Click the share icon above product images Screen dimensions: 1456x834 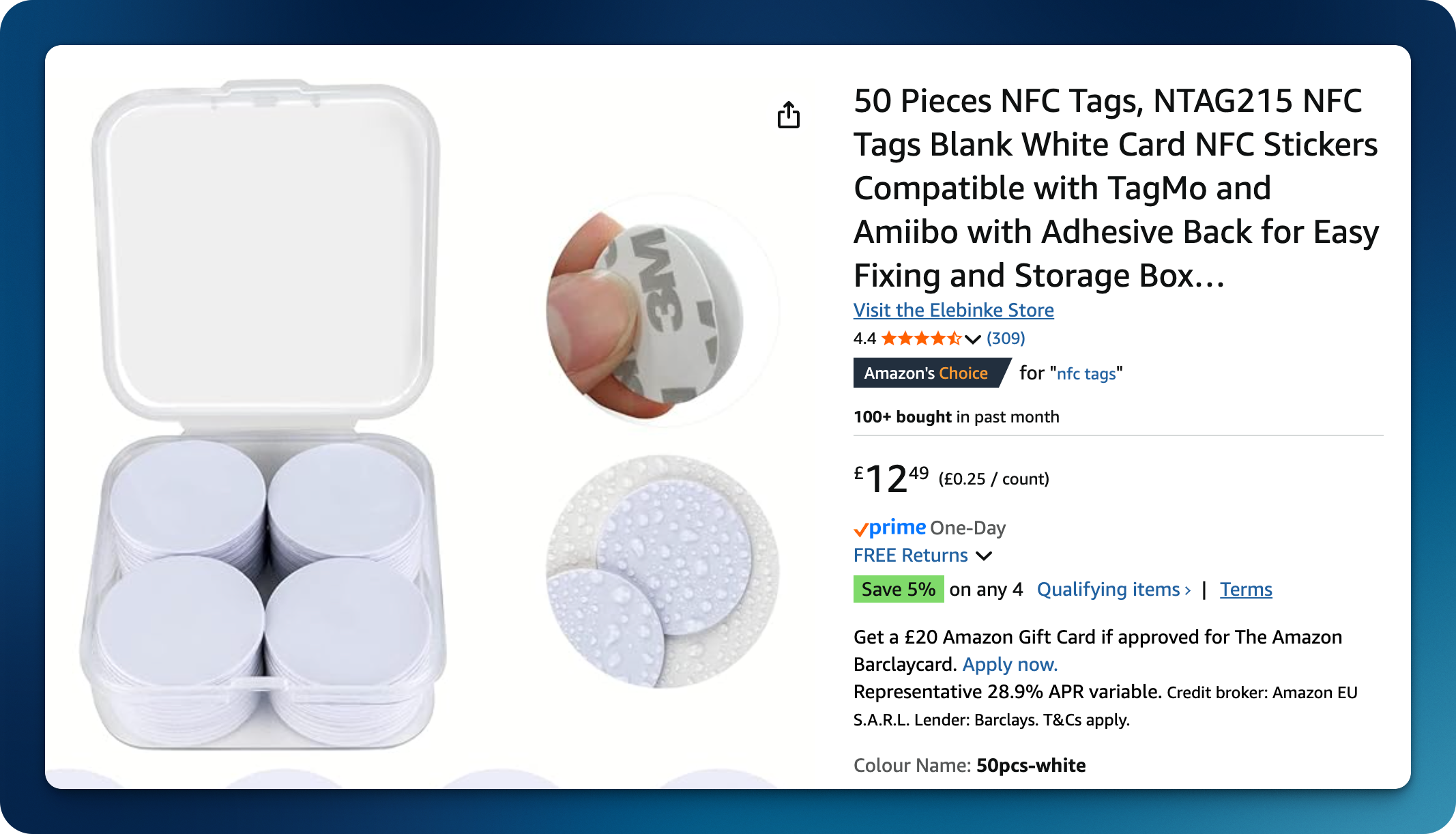tap(789, 115)
